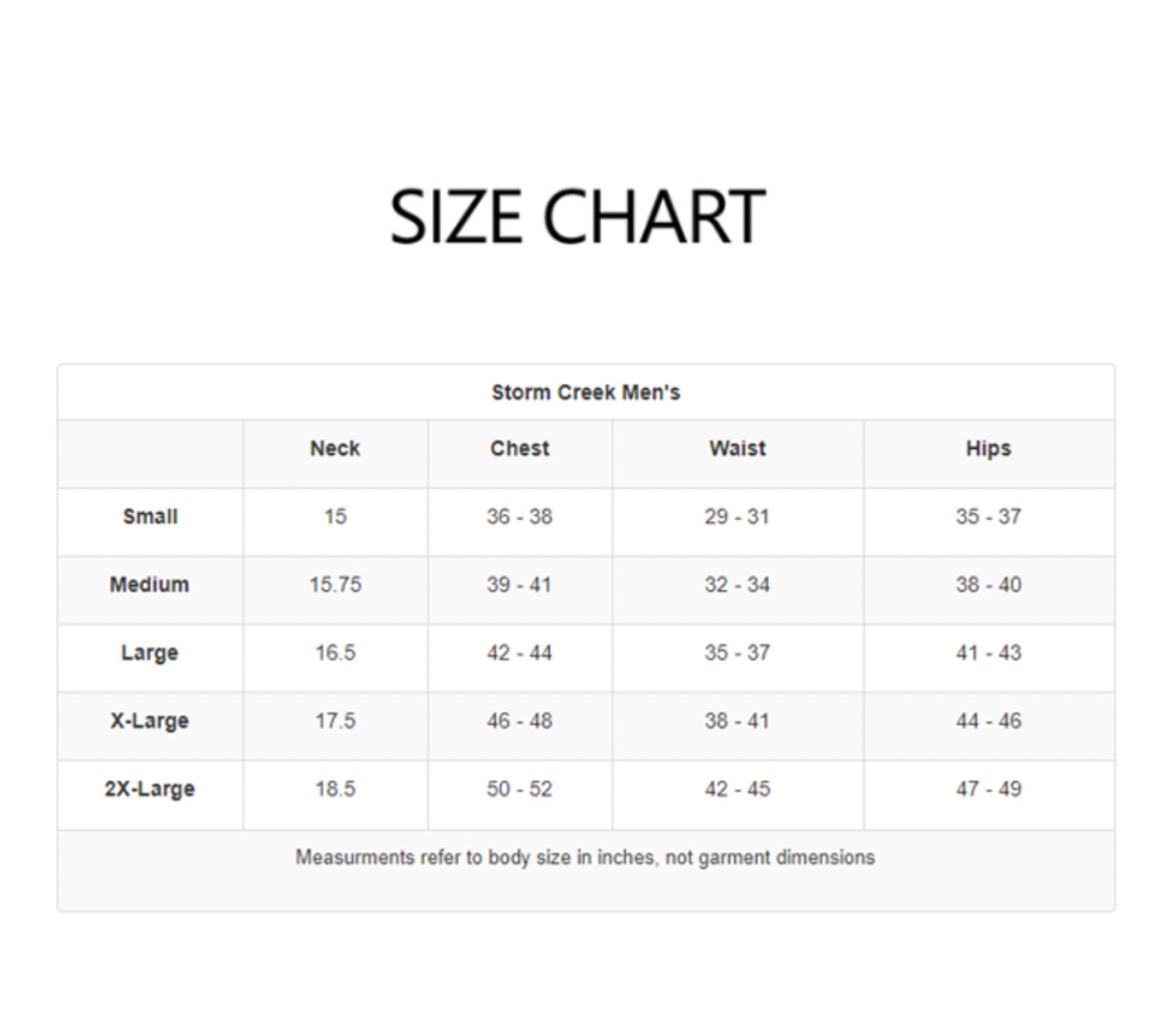Click the X-Large waist value 38 - 41
Viewport: 1172px width, 1036px height.
(x=737, y=721)
